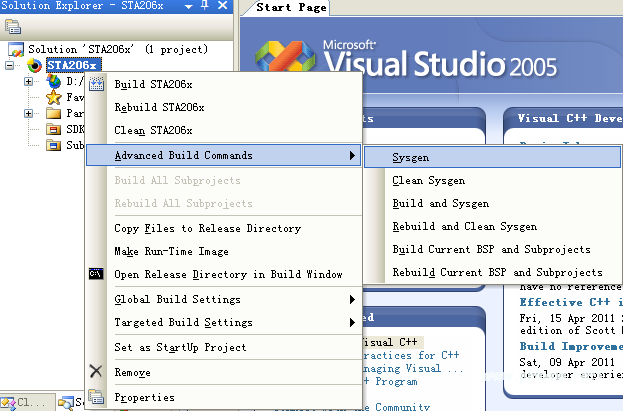Choose Clean STA206x

(x=223, y=130)
